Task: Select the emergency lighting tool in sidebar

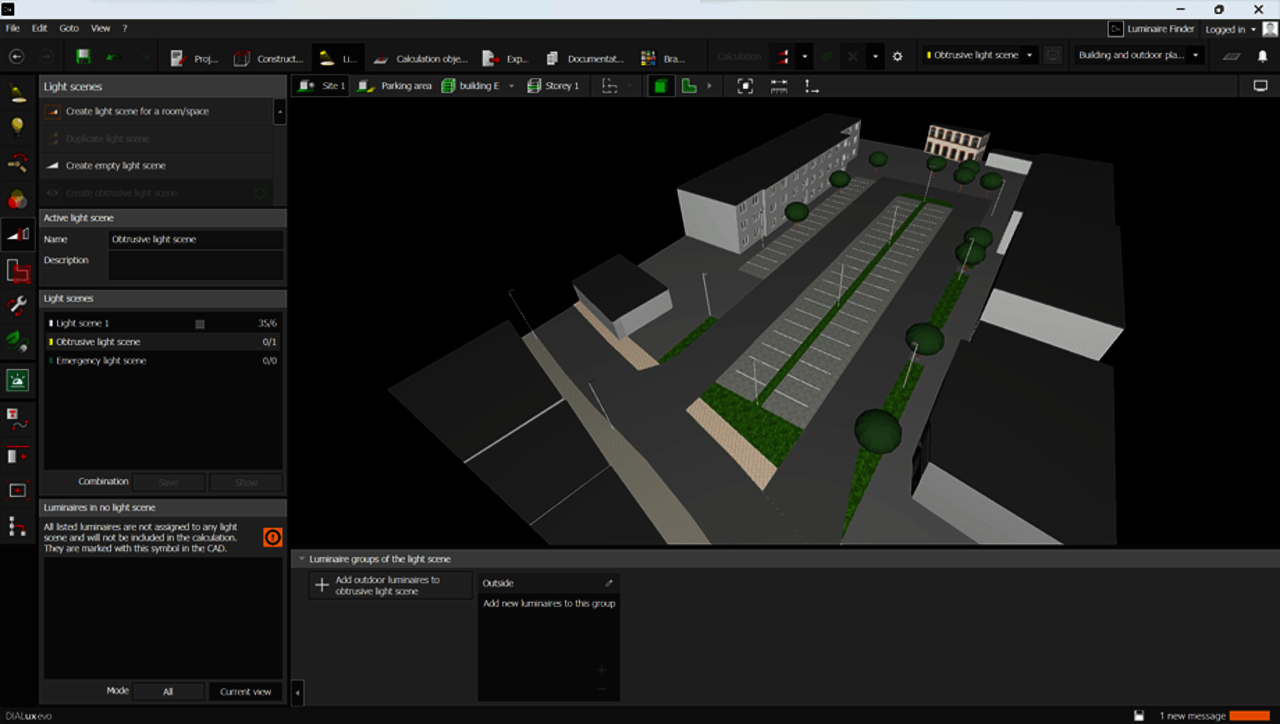Action: tap(17, 380)
